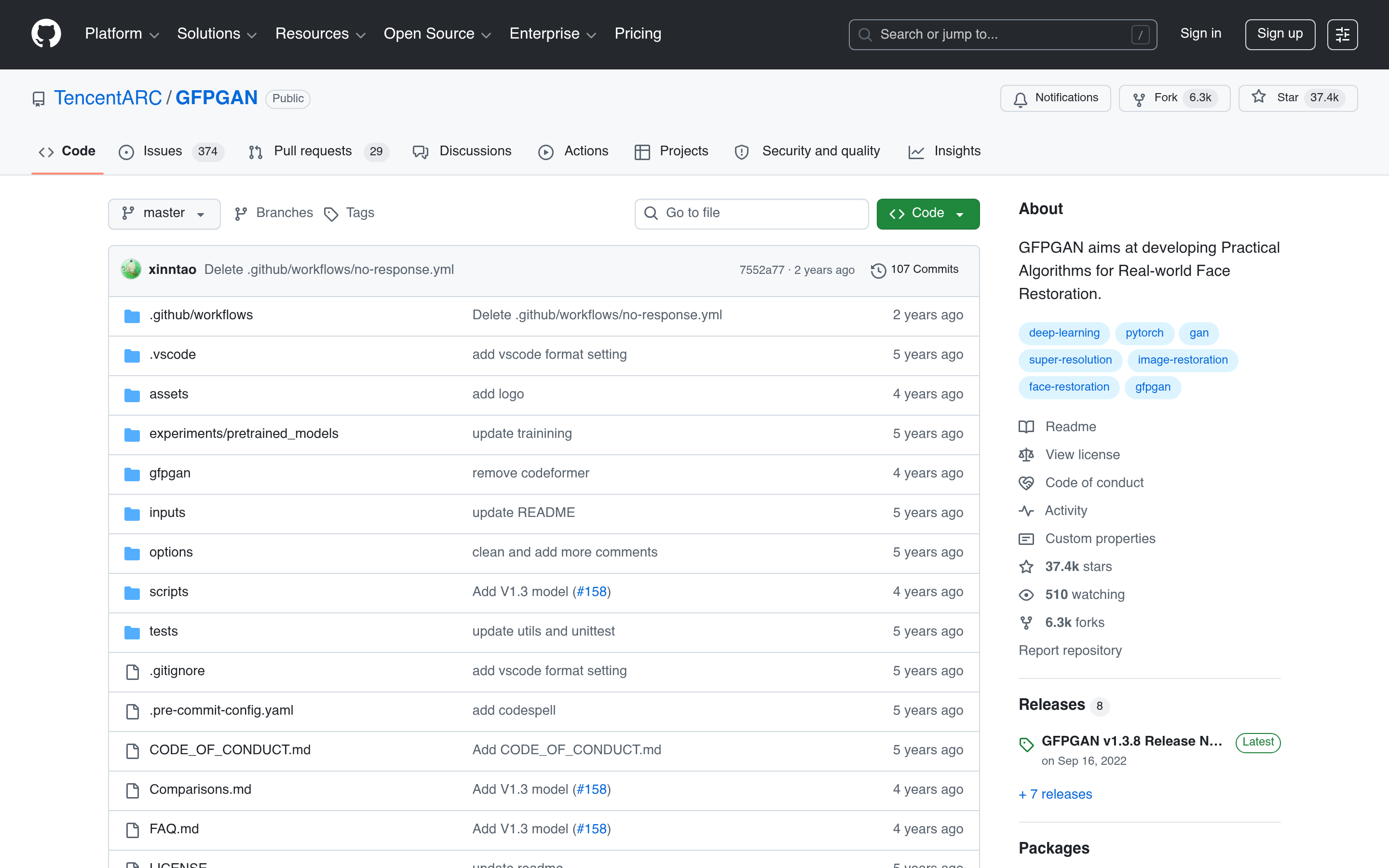This screenshot has width=1389, height=868.
Task: Click the scripts folder icon
Action: coord(132,593)
